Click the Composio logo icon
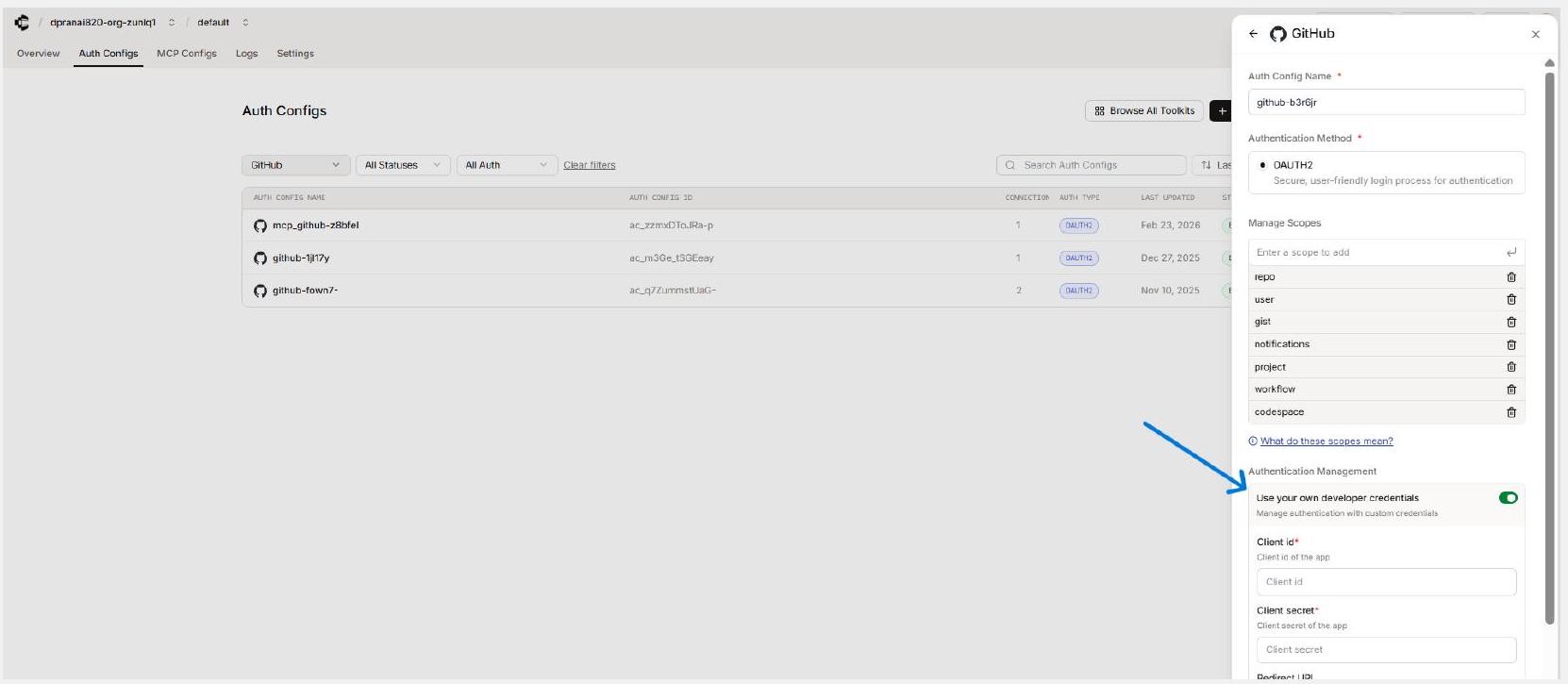 pos(22,23)
